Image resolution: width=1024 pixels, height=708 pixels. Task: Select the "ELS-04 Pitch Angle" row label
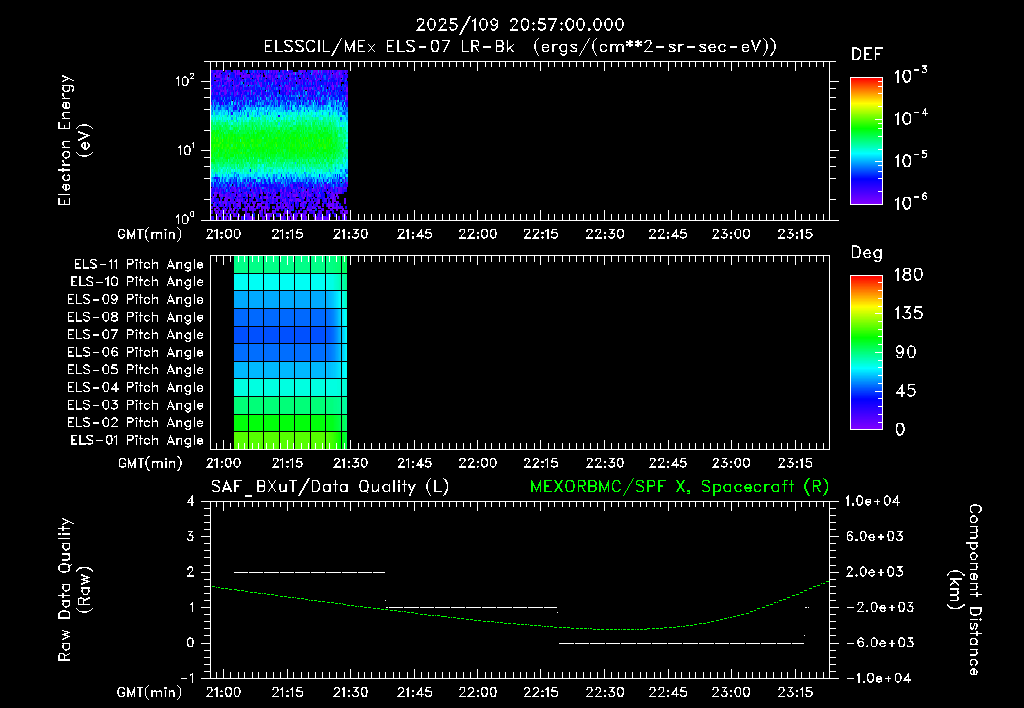click(135, 387)
